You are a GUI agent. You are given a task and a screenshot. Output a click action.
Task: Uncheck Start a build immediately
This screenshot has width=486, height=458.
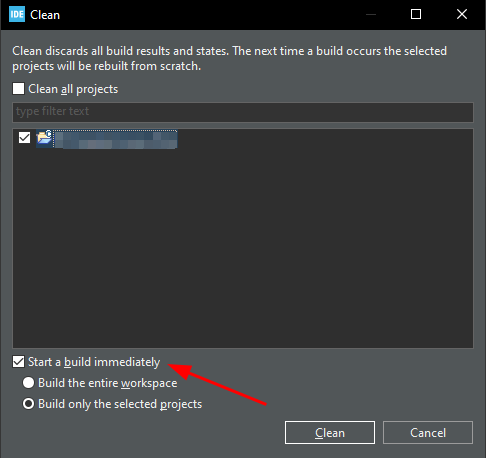pos(18,362)
